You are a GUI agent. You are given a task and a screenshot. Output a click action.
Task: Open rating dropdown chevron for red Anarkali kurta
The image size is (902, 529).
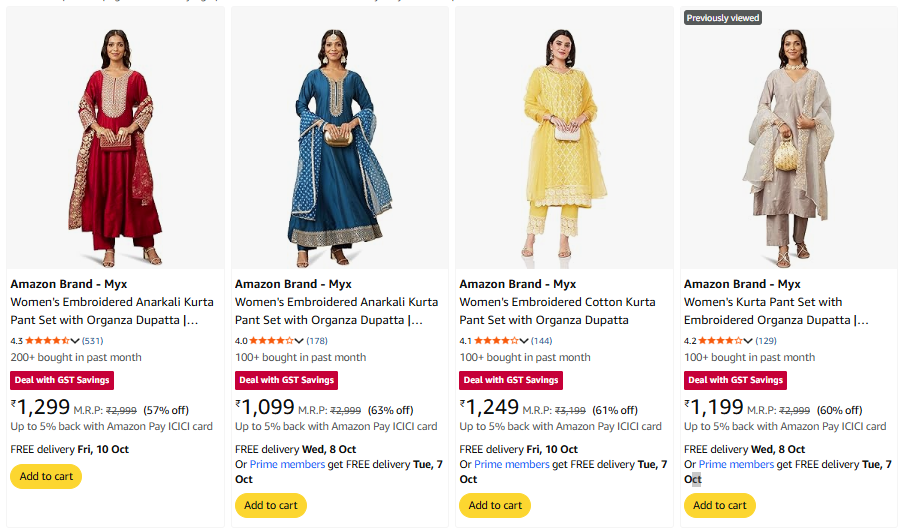point(76,341)
